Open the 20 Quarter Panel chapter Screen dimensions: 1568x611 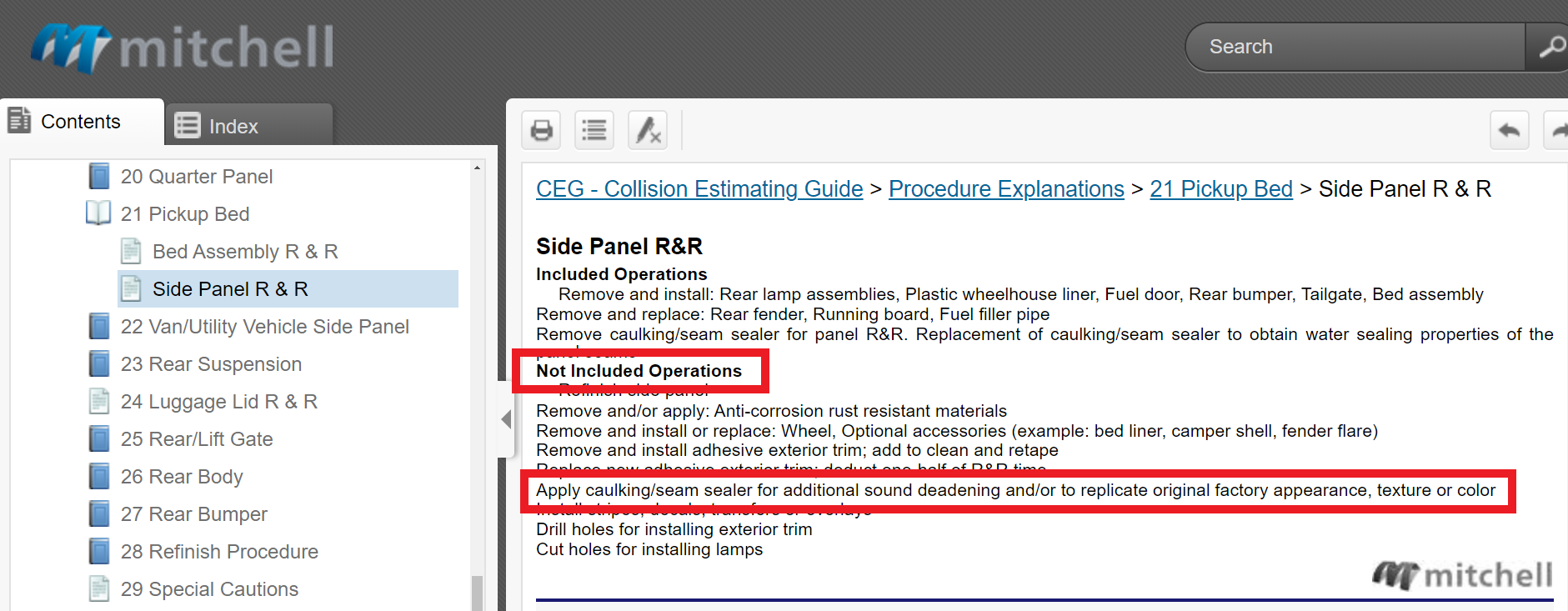point(196,177)
